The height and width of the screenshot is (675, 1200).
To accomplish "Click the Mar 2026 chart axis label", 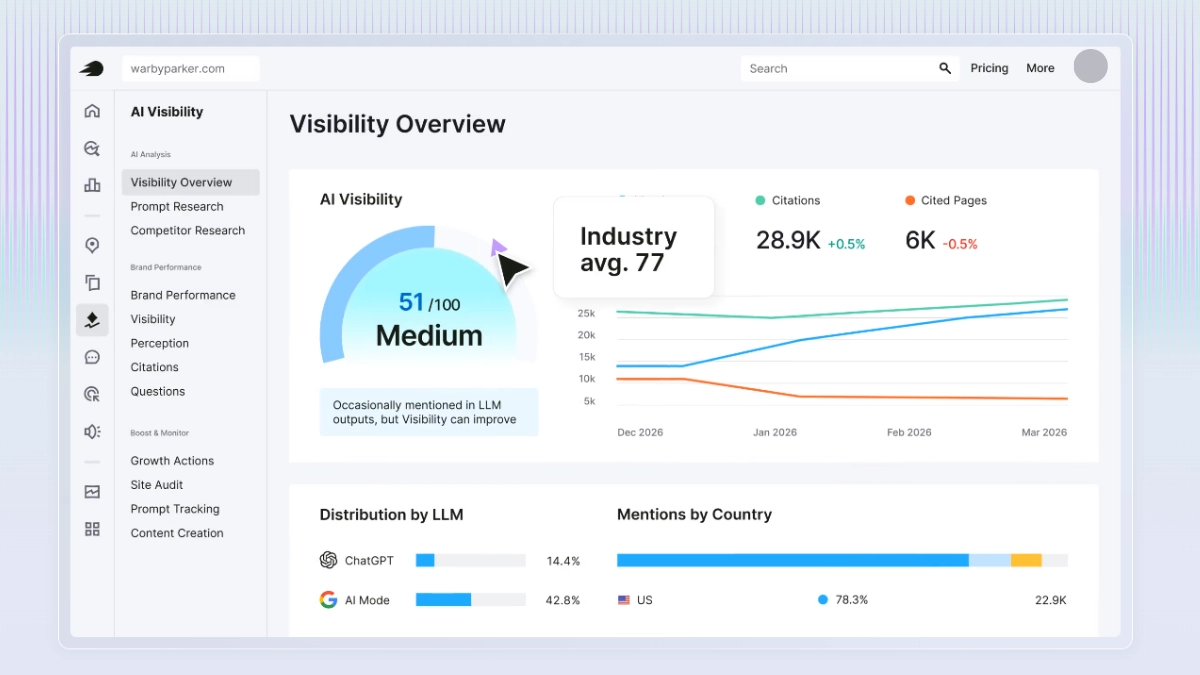I will (1043, 433).
